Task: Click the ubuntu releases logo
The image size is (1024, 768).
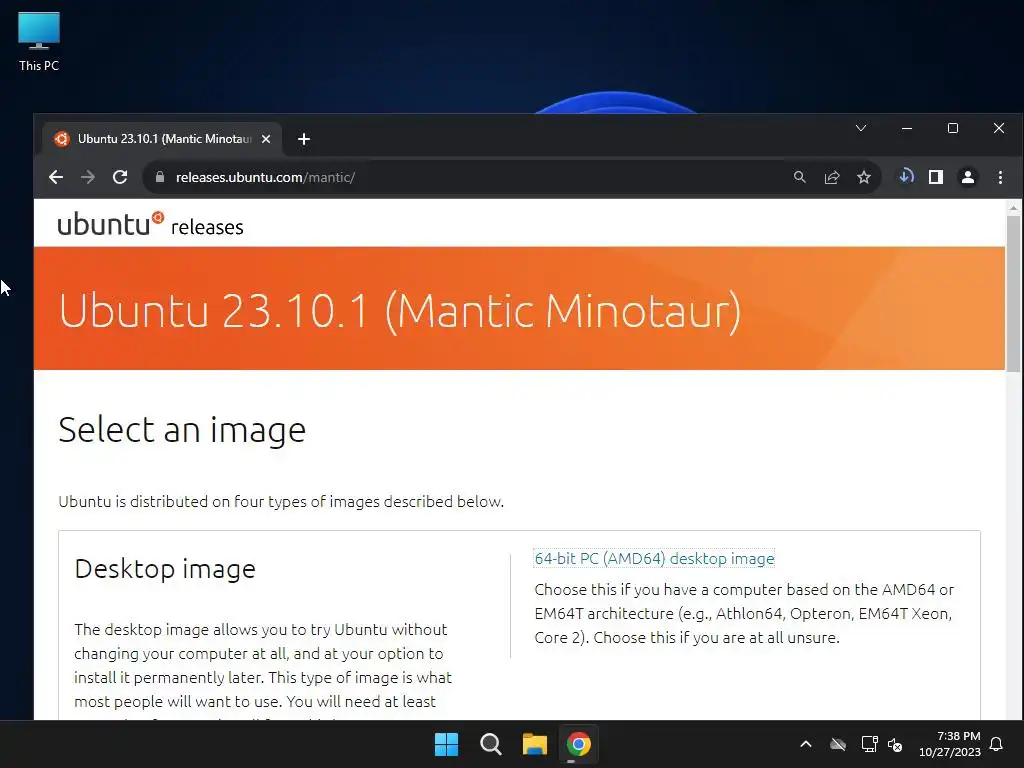Action: pyautogui.click(x=150, y=224)
